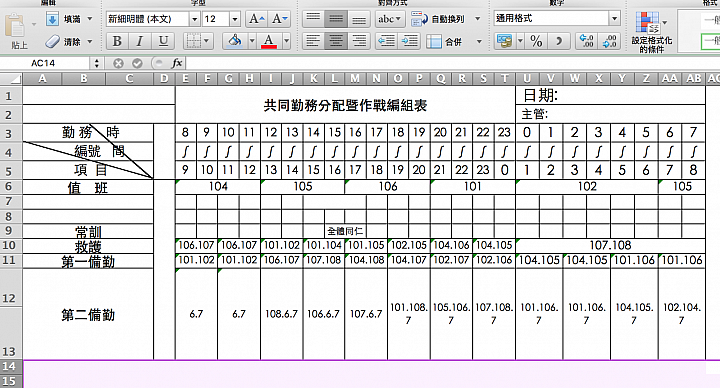Apply fill color with the paint bucket
Screen dimensions: 720x388
click(235, 41)
